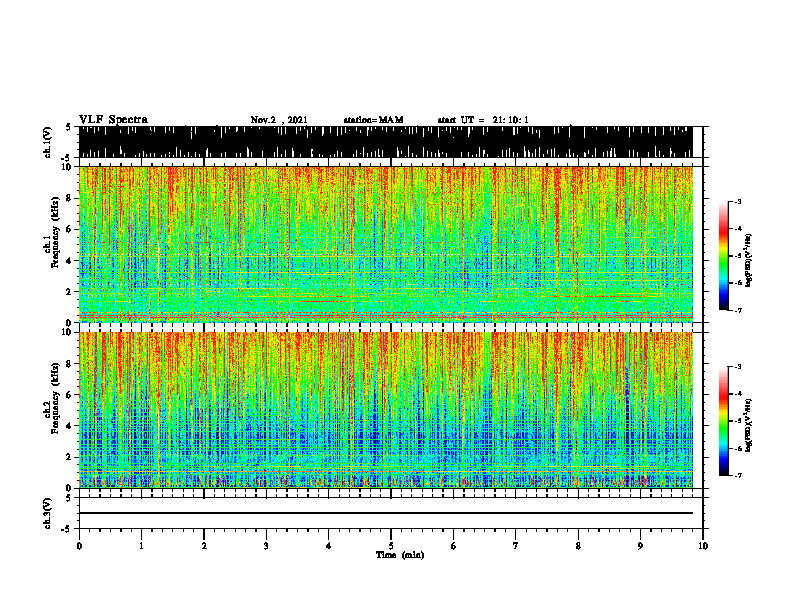The height and width of the screenshot is (612, 792).
Task: Click time axis tick label "10"
Action: (703, 546)
